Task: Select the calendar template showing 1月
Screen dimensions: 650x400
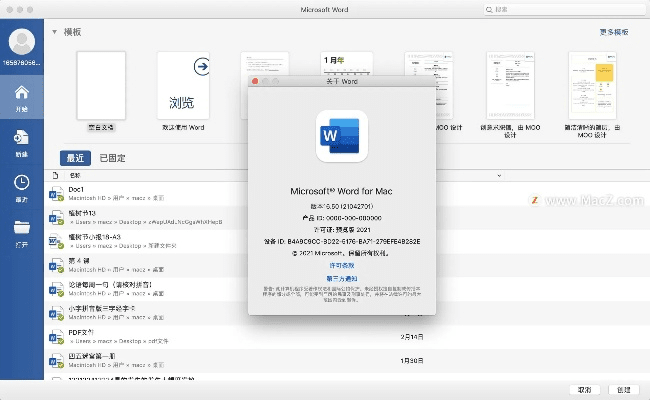Action: pos(347,63)
